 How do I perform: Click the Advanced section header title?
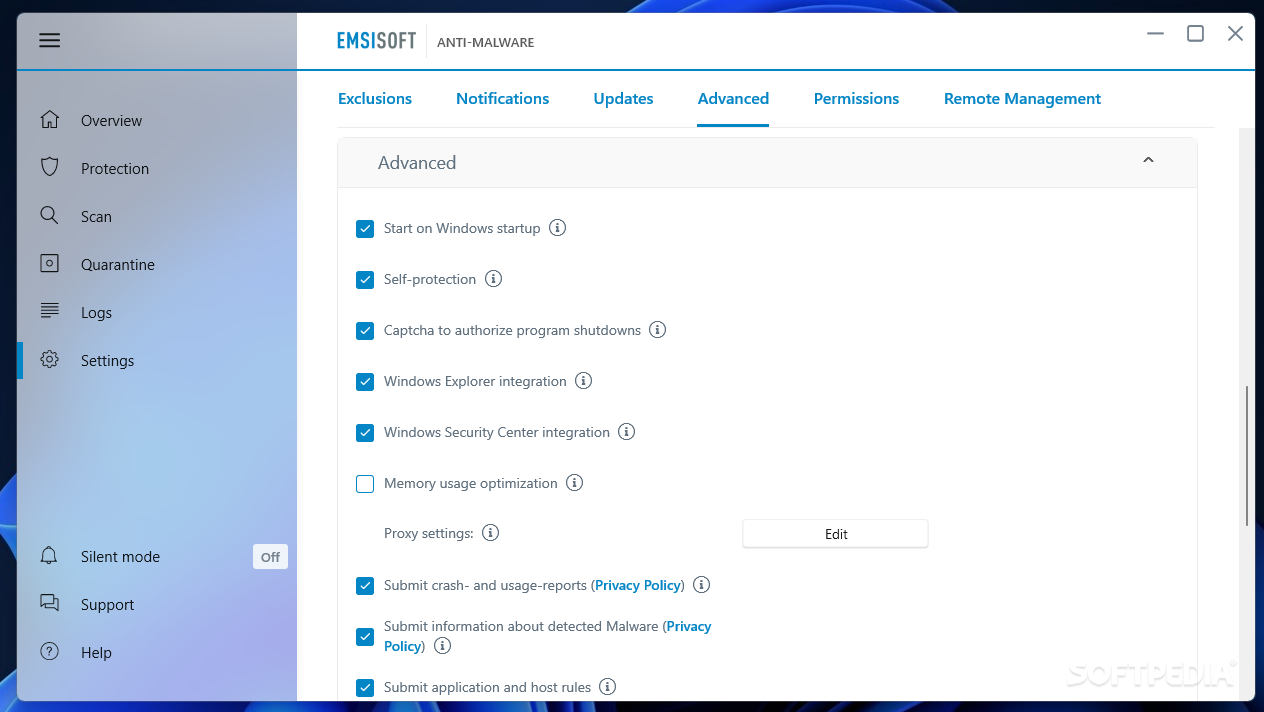pos(417,162)
